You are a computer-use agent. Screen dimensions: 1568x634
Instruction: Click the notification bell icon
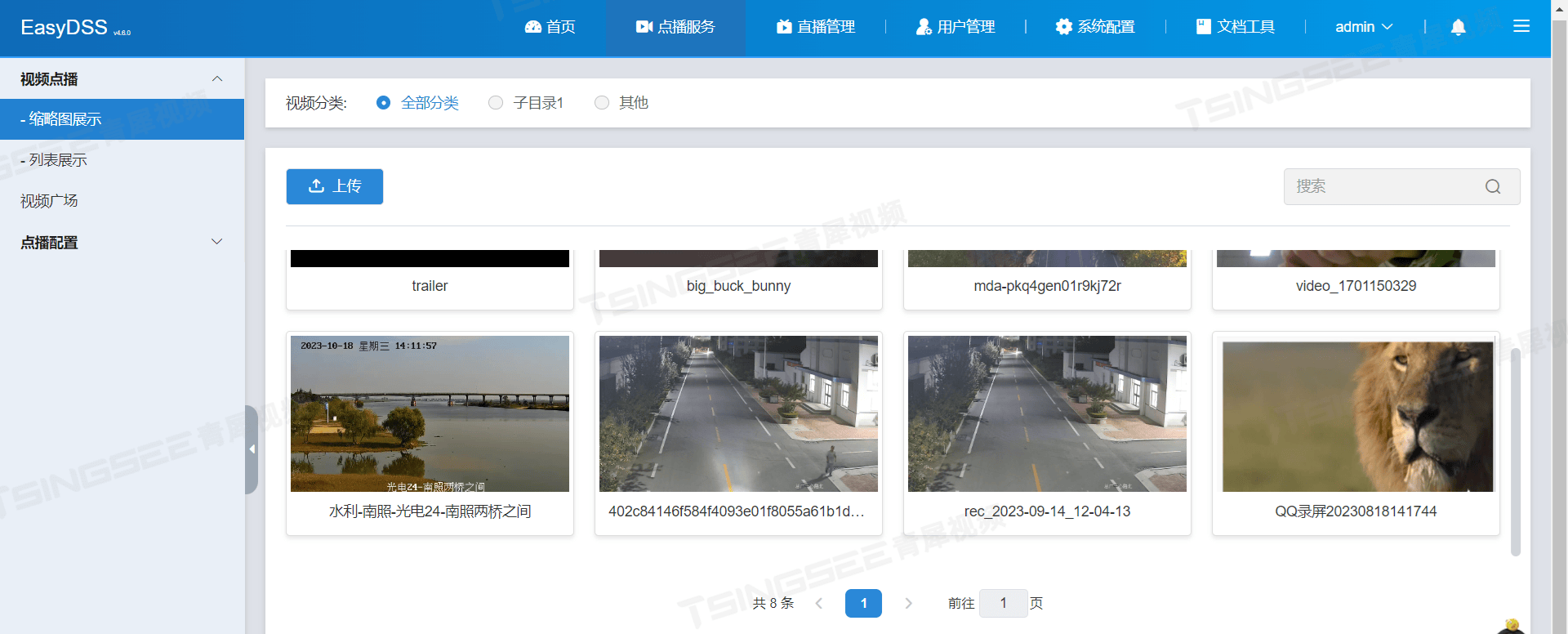click(1458, 27)
